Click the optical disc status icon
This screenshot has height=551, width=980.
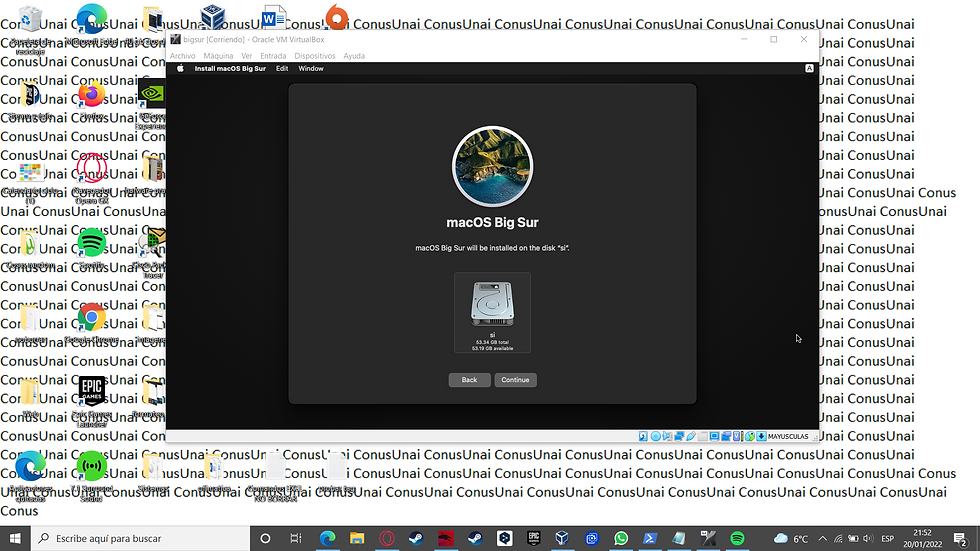click(656, 436)
